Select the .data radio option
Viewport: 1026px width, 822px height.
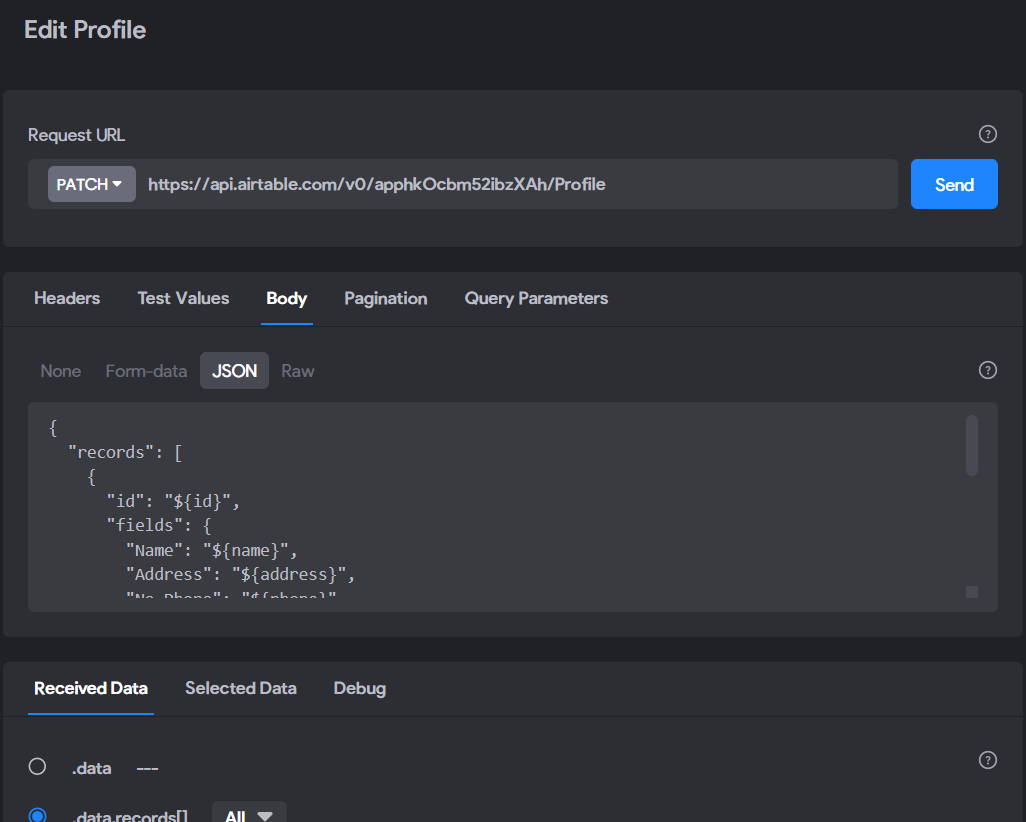tap(37, 766)
